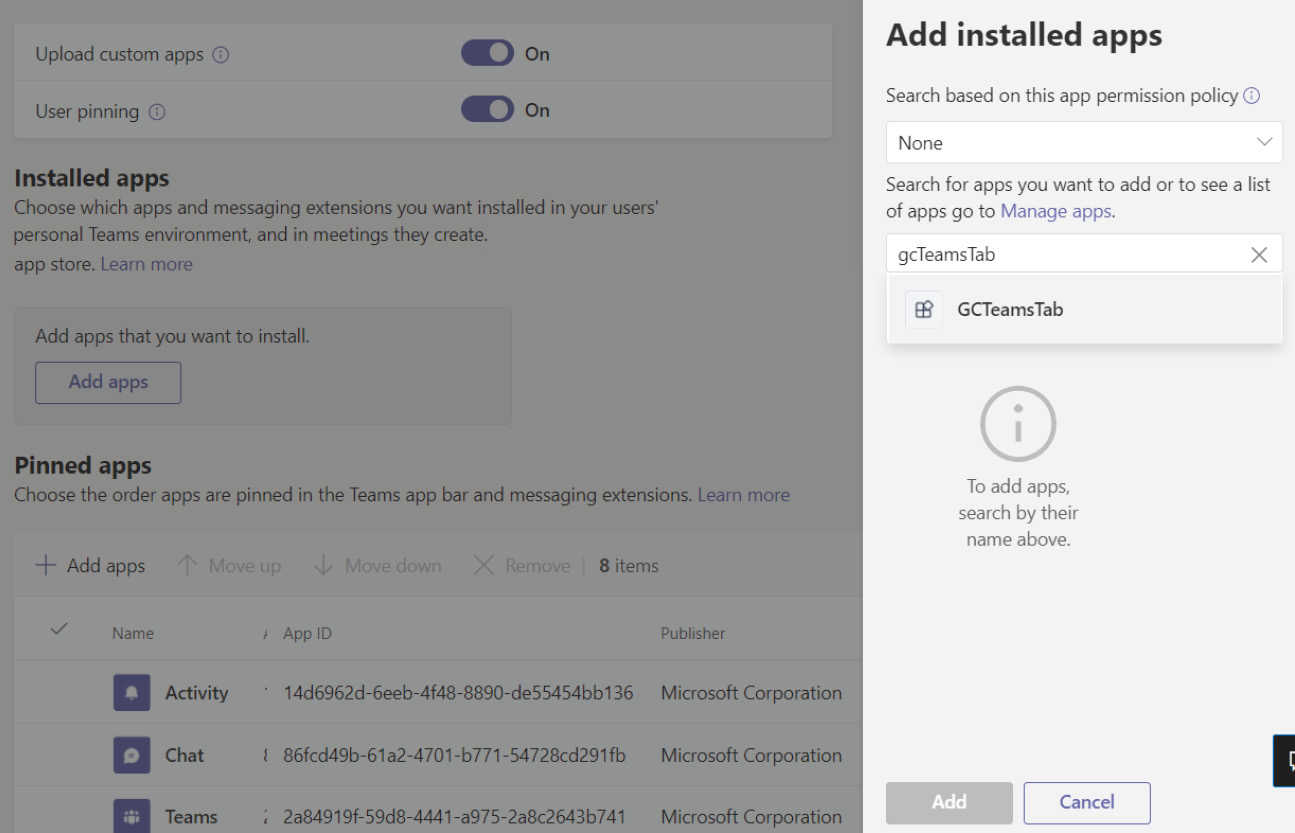Image resolution: width=1295 pixels, height=833 pixels.
Task: Click the Add button in side panel
Action: pos(949,802)
